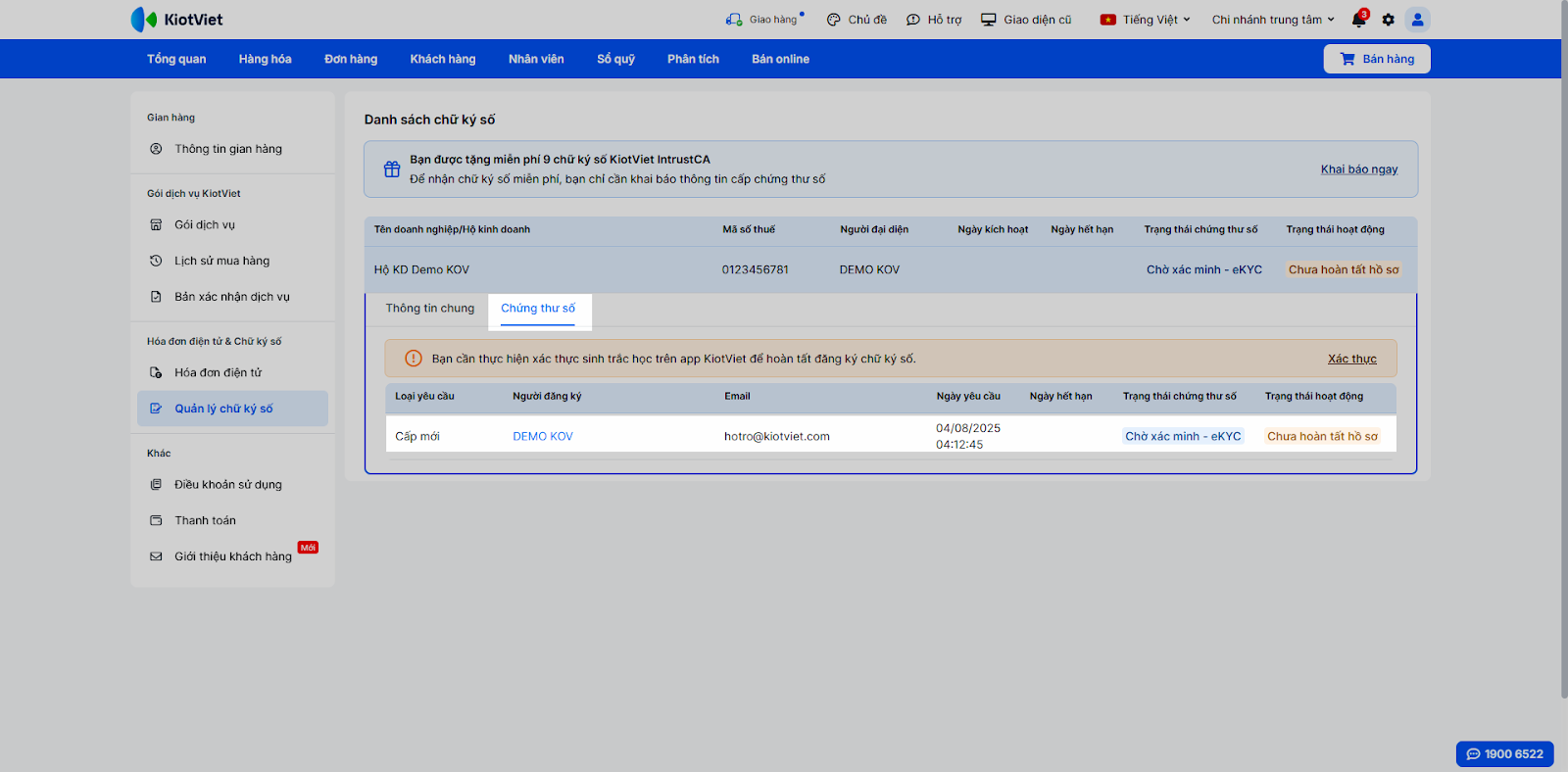
Task: Click the Bản xác nhận dịch vụ document icon
Action: tap(156, 297)
